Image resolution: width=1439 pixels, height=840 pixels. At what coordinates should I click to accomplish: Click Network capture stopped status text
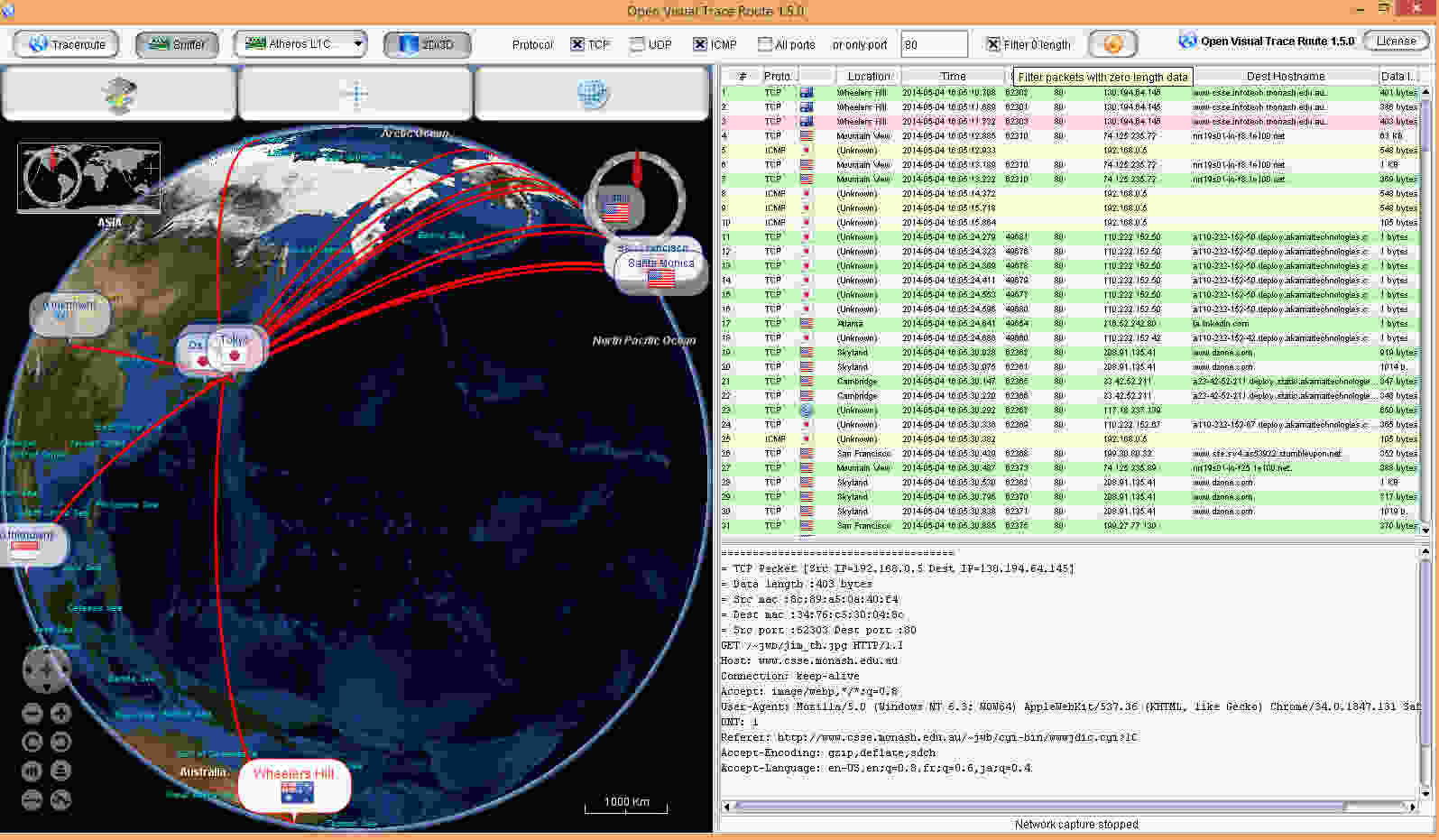[1076, 824]
